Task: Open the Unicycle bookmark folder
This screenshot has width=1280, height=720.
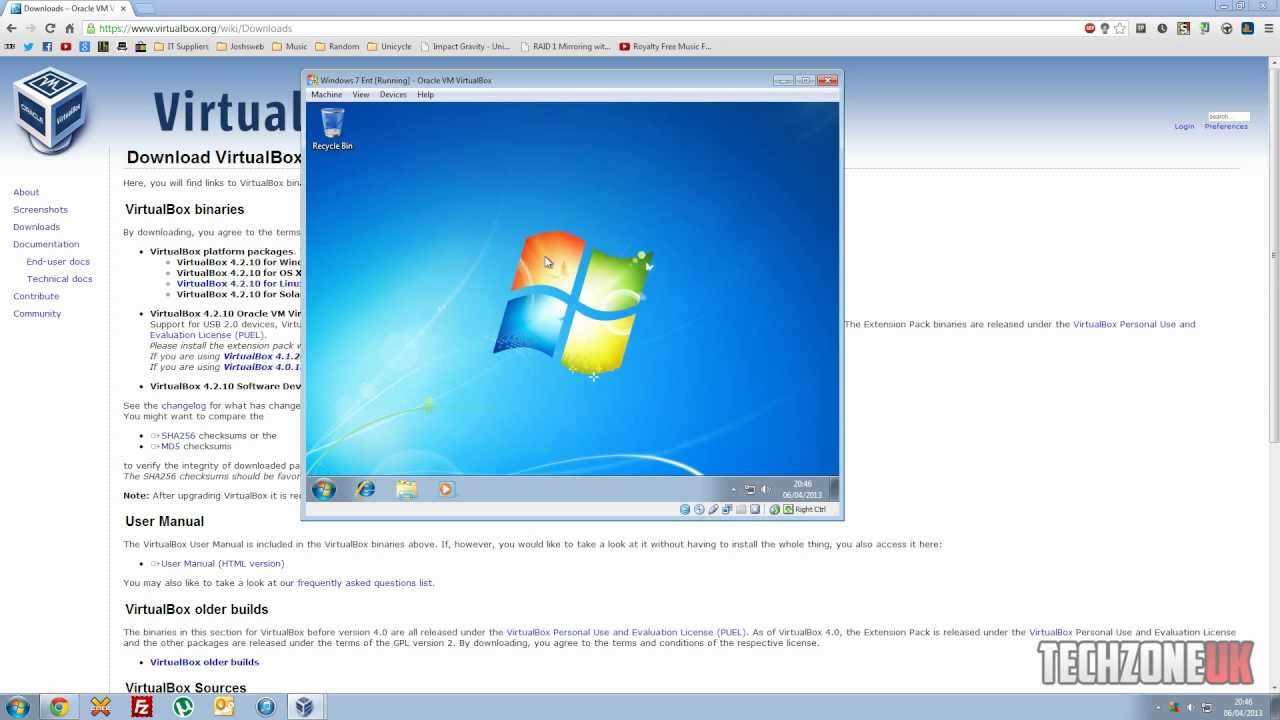Action: coord(390,46)
